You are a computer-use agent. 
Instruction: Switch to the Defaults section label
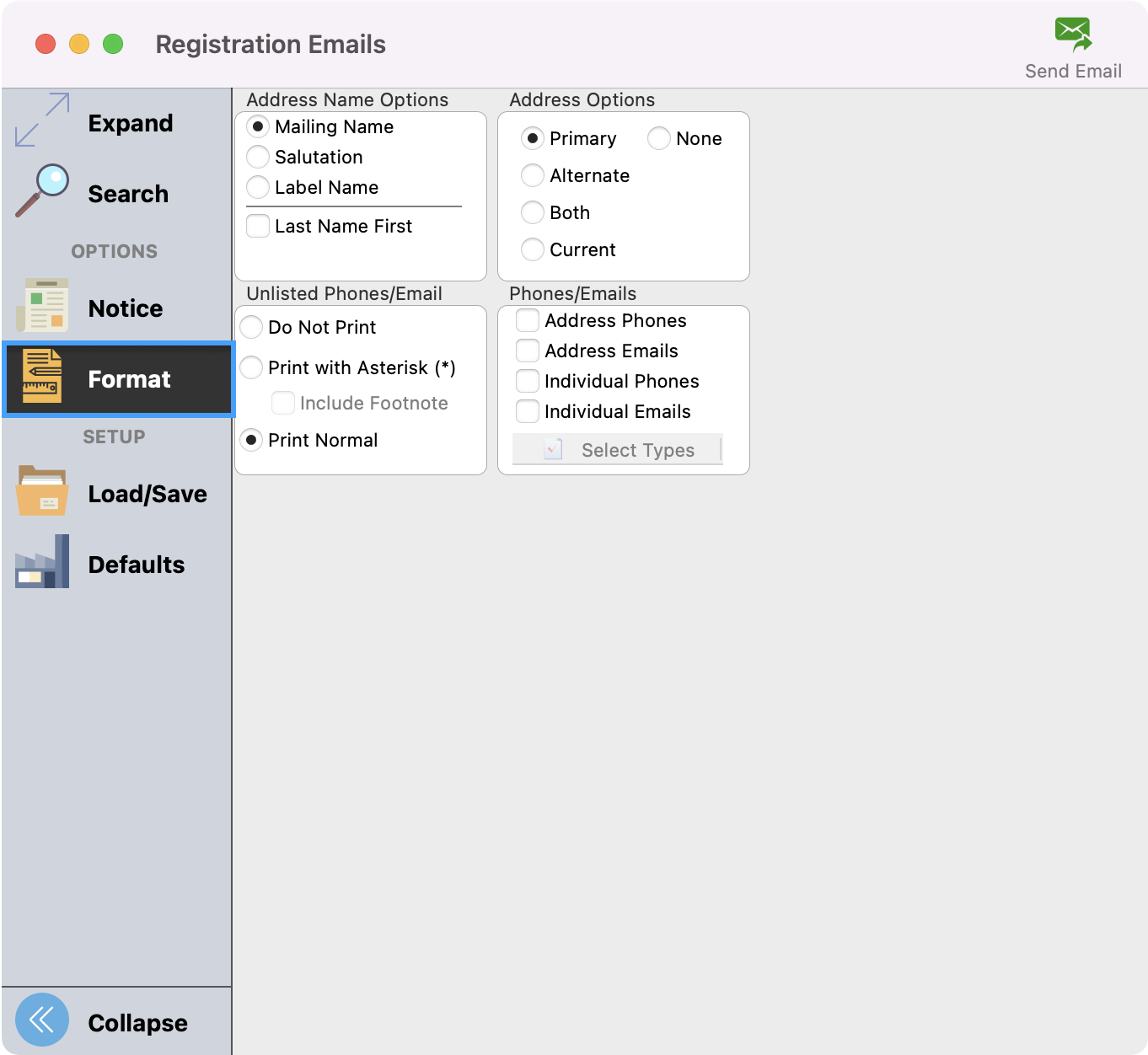tap(137, 565)
